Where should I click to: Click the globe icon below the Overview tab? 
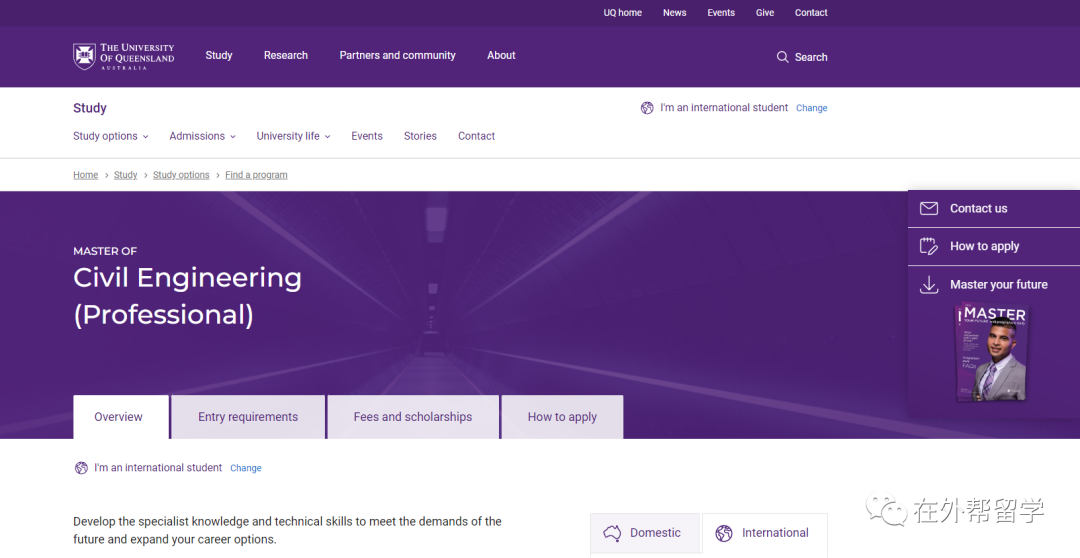[x=81, y=468]
